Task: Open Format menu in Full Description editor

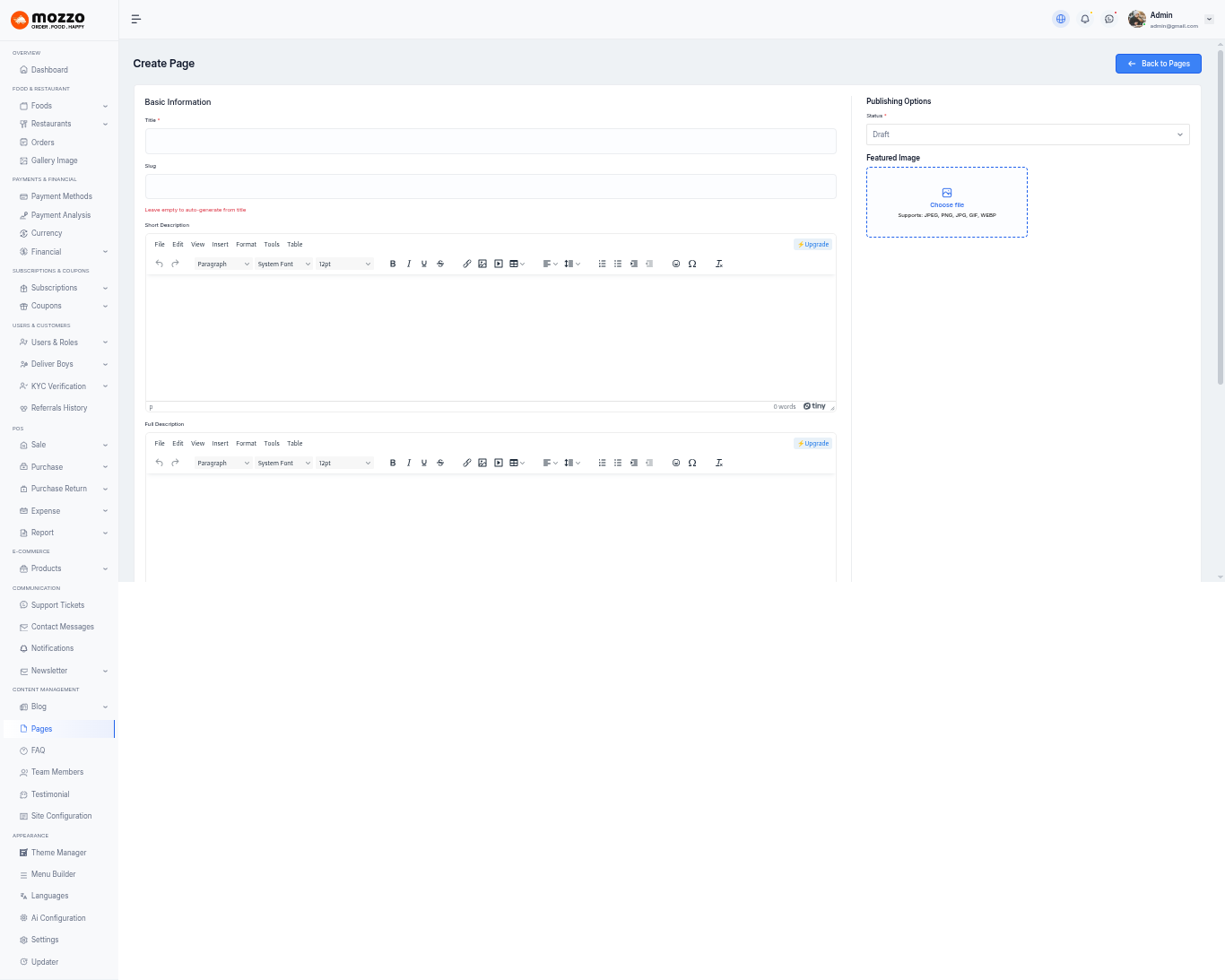Action: click(246, 443)
